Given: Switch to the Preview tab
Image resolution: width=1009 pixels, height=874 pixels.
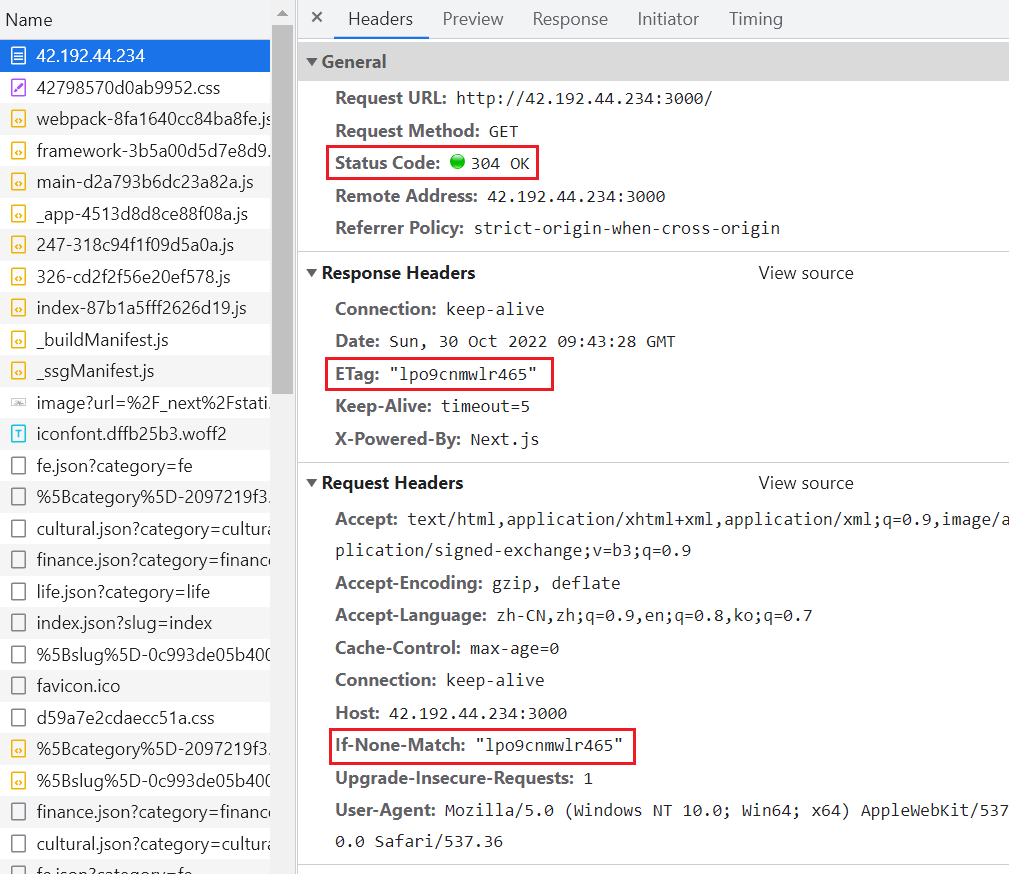Looking at the screenshot, I should point(473,19).
